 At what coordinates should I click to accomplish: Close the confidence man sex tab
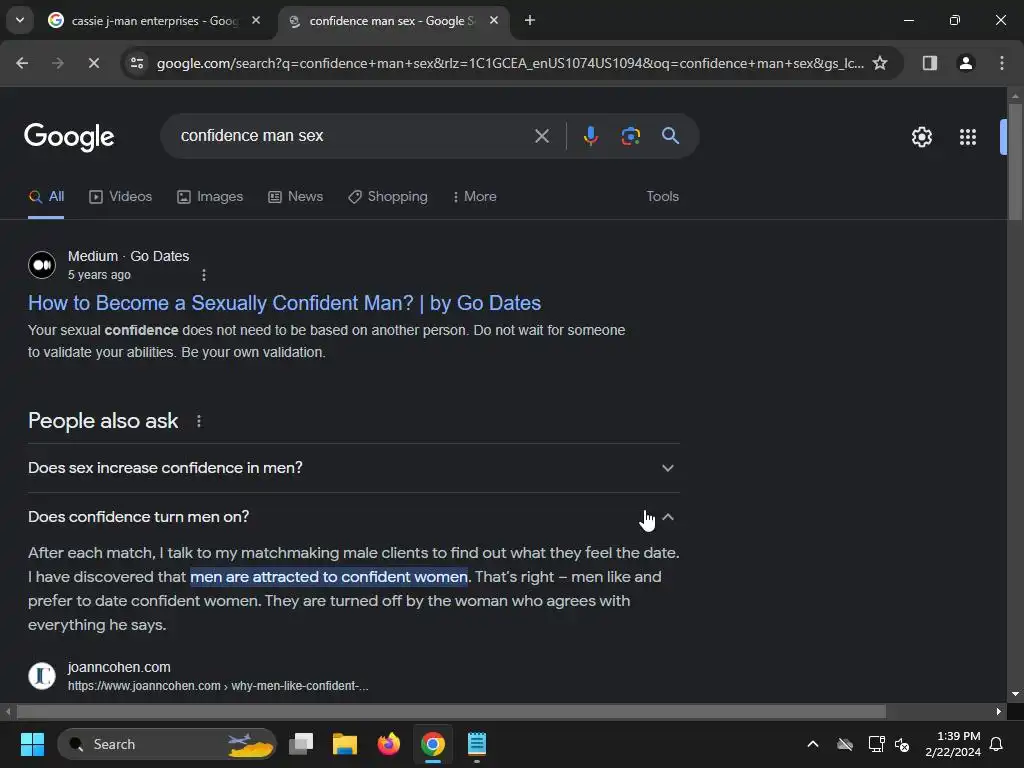[x=494, y=21]
